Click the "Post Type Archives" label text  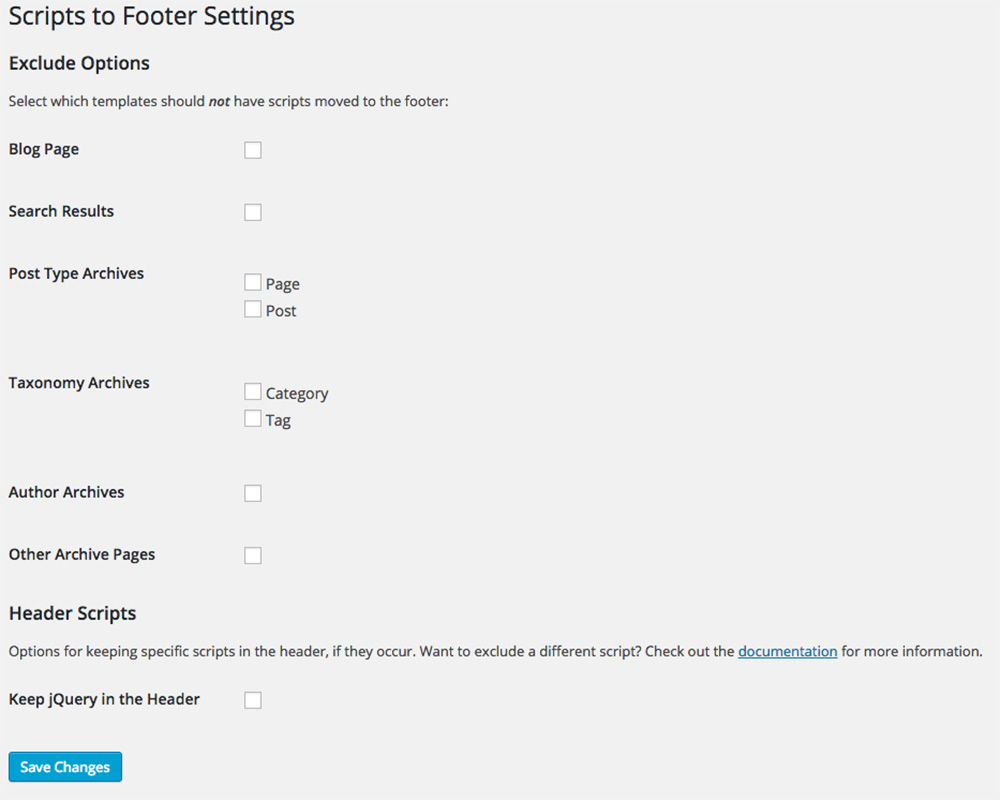tap(76, 273)
